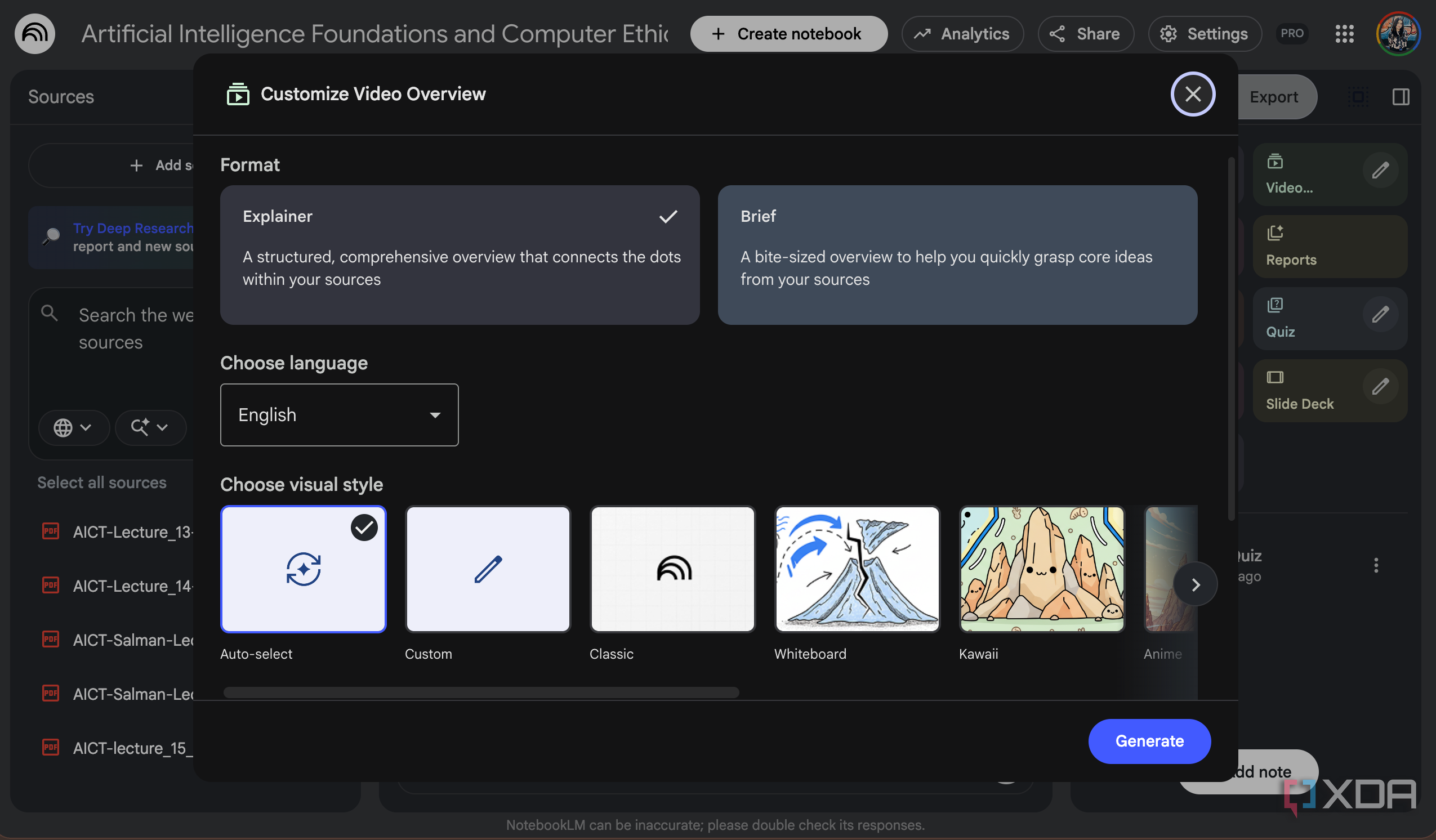Click the dashed selection icon near Export

1358,97
